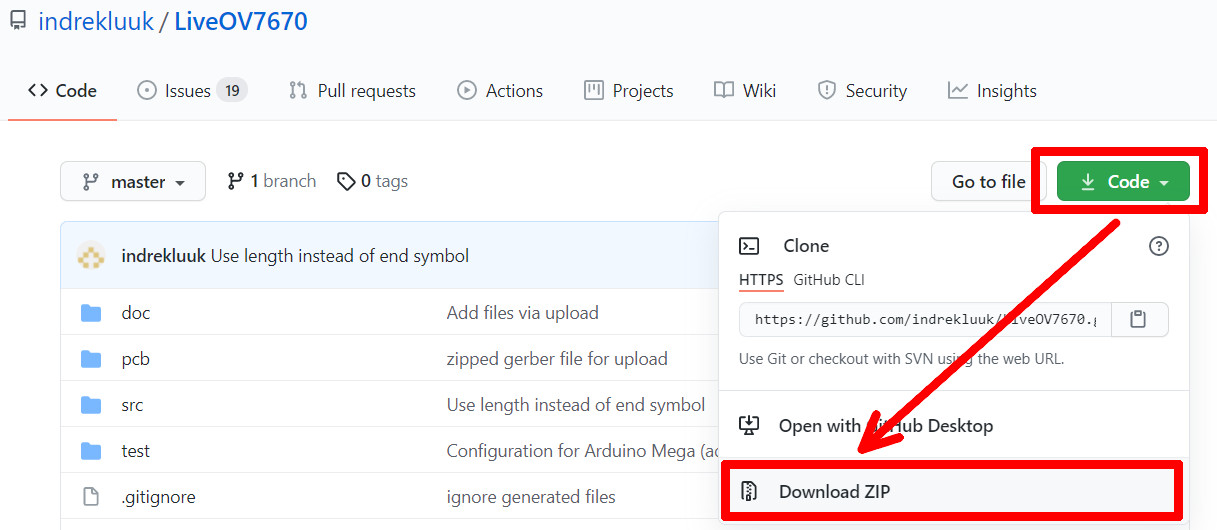Switch to the Pull requests tab
Viewport: 1217px width, 530px height.
pyautogui.click(x=352, y=91)
